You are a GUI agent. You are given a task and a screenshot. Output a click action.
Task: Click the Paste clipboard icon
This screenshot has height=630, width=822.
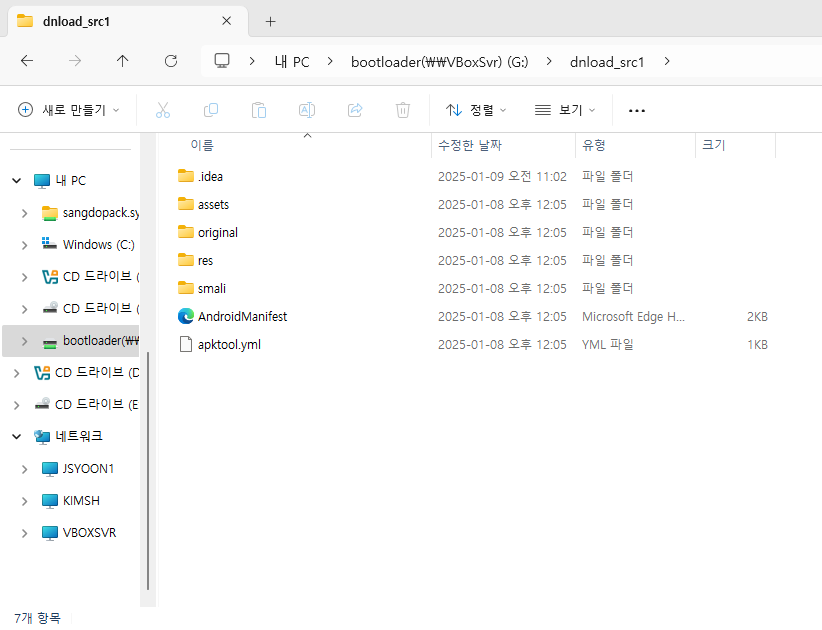(259, 110)
